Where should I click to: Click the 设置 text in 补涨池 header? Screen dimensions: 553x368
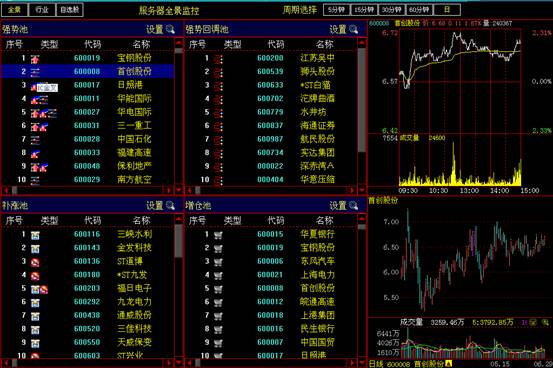155,205
